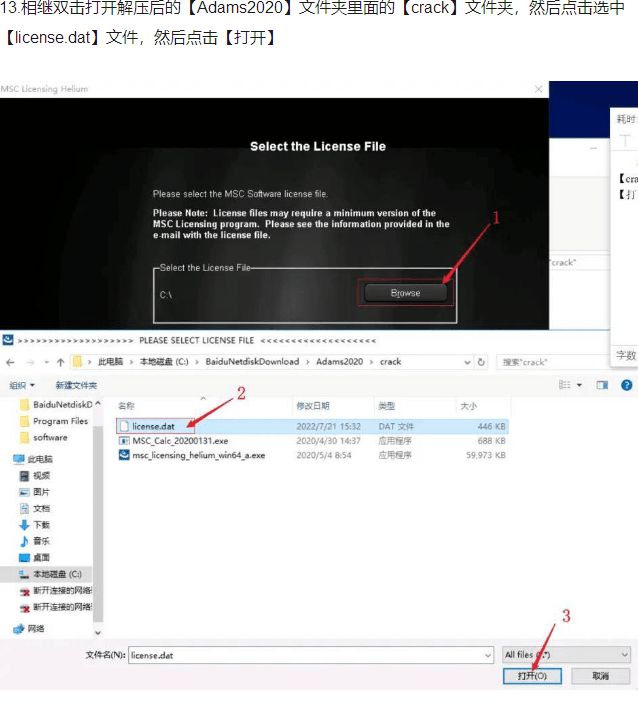Toggle the preview pane icon

[602, 385]
